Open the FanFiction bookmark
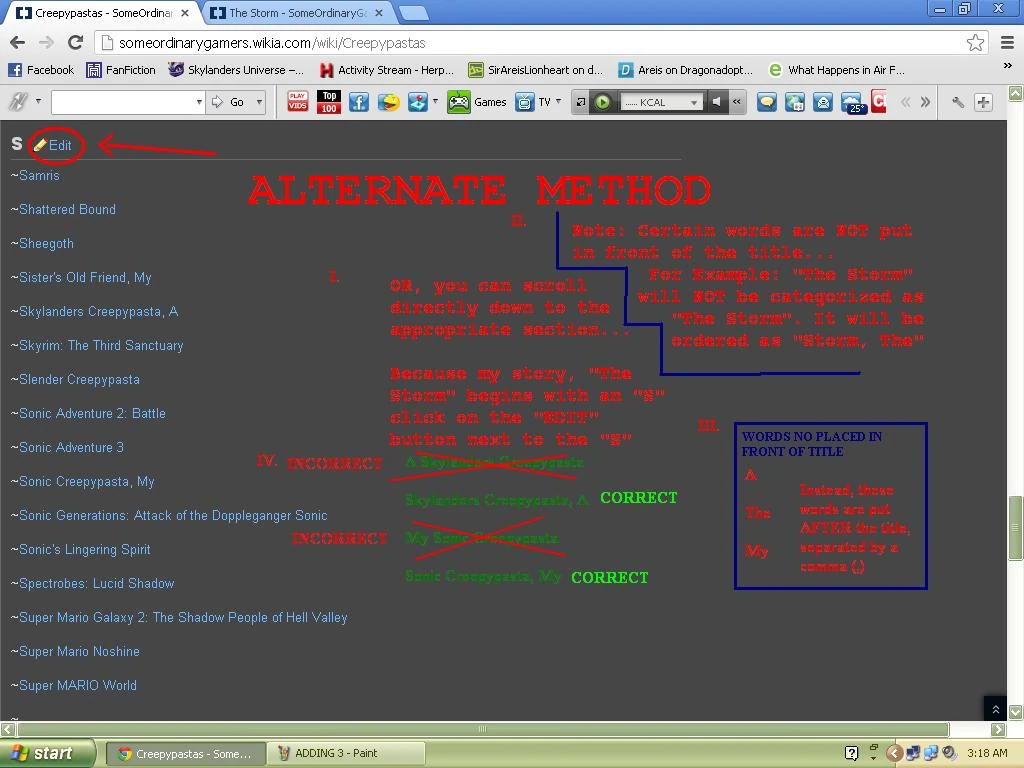Viewport: 1024px width, 768px height. (121, 70)
